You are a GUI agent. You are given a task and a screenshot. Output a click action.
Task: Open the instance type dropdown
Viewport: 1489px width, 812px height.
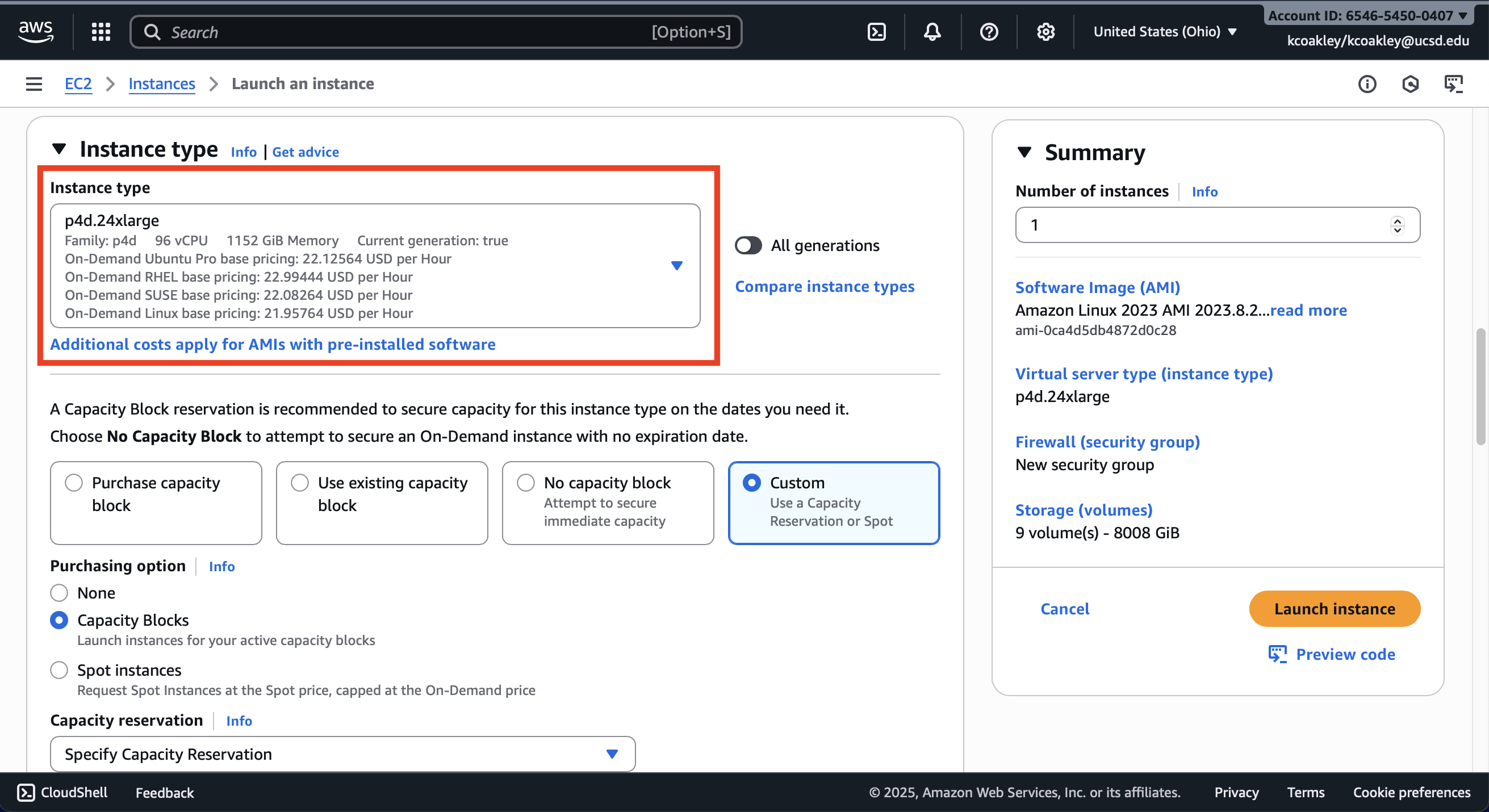[676, 266]
